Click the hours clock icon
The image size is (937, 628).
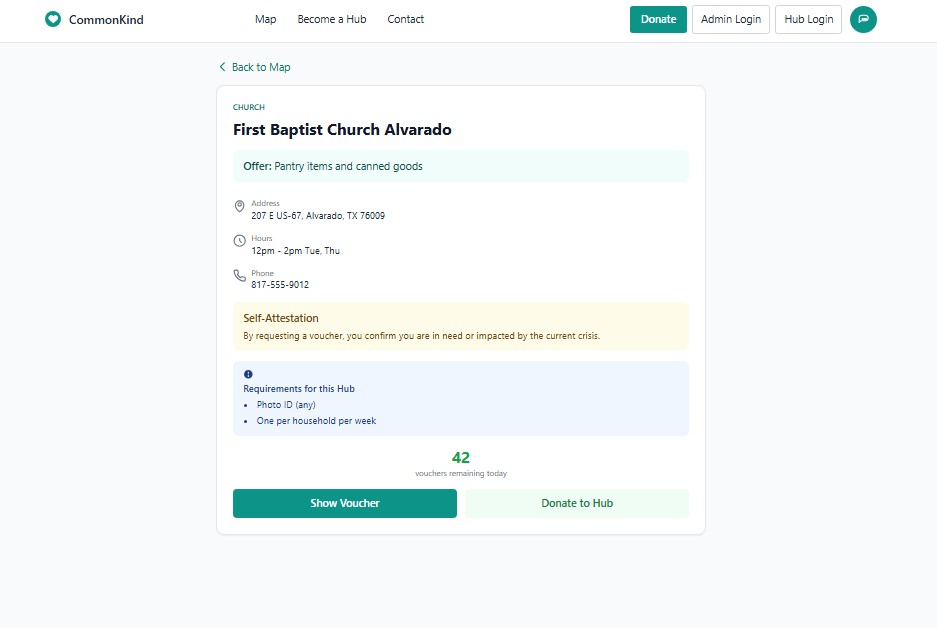239,241
